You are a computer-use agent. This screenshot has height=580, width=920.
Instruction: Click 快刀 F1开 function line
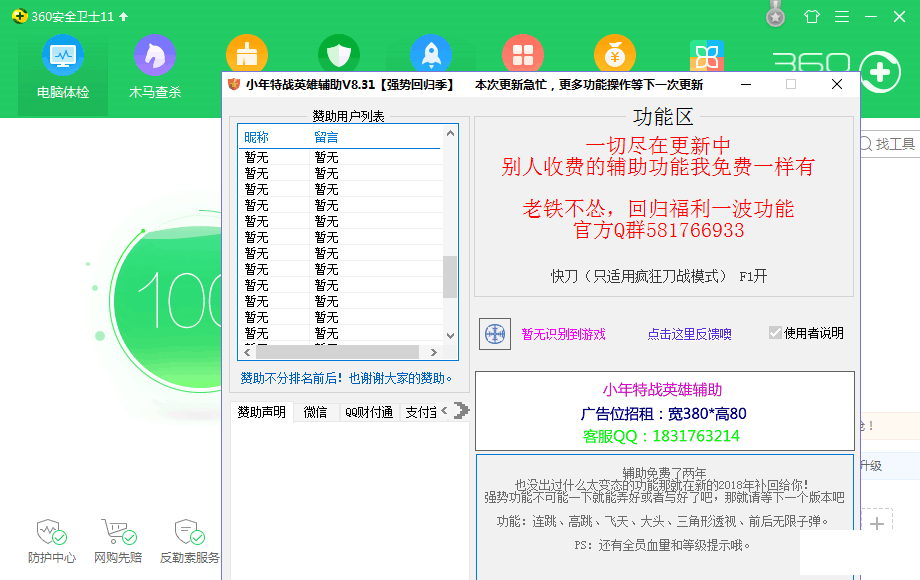(x=658, y=276)
